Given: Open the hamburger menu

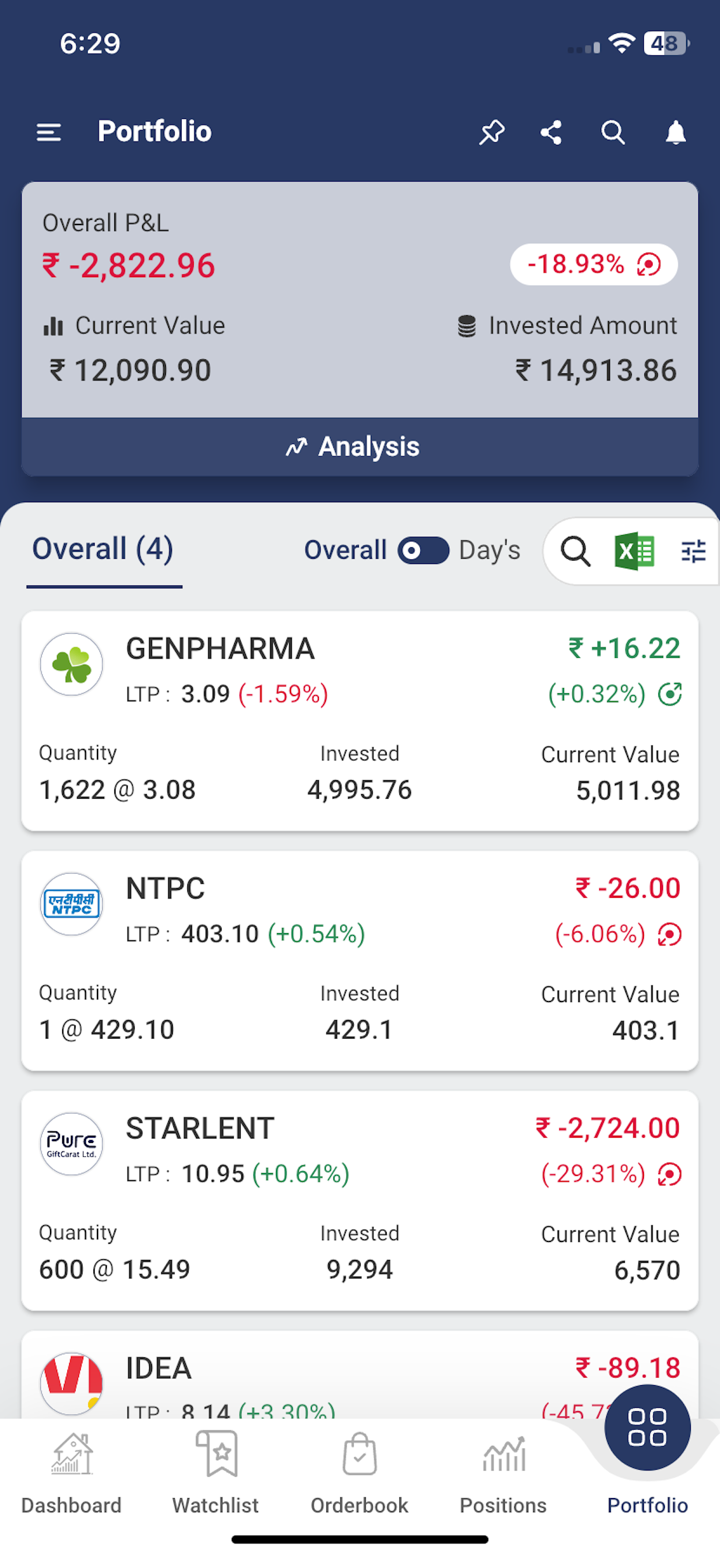Looking at the screenshot, I should tap(49, 132).
